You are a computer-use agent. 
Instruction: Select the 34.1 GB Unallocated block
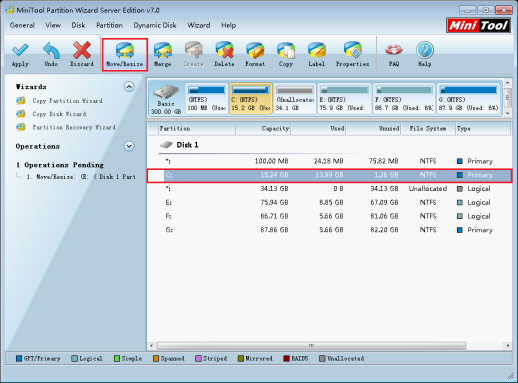tap(295, 99)
